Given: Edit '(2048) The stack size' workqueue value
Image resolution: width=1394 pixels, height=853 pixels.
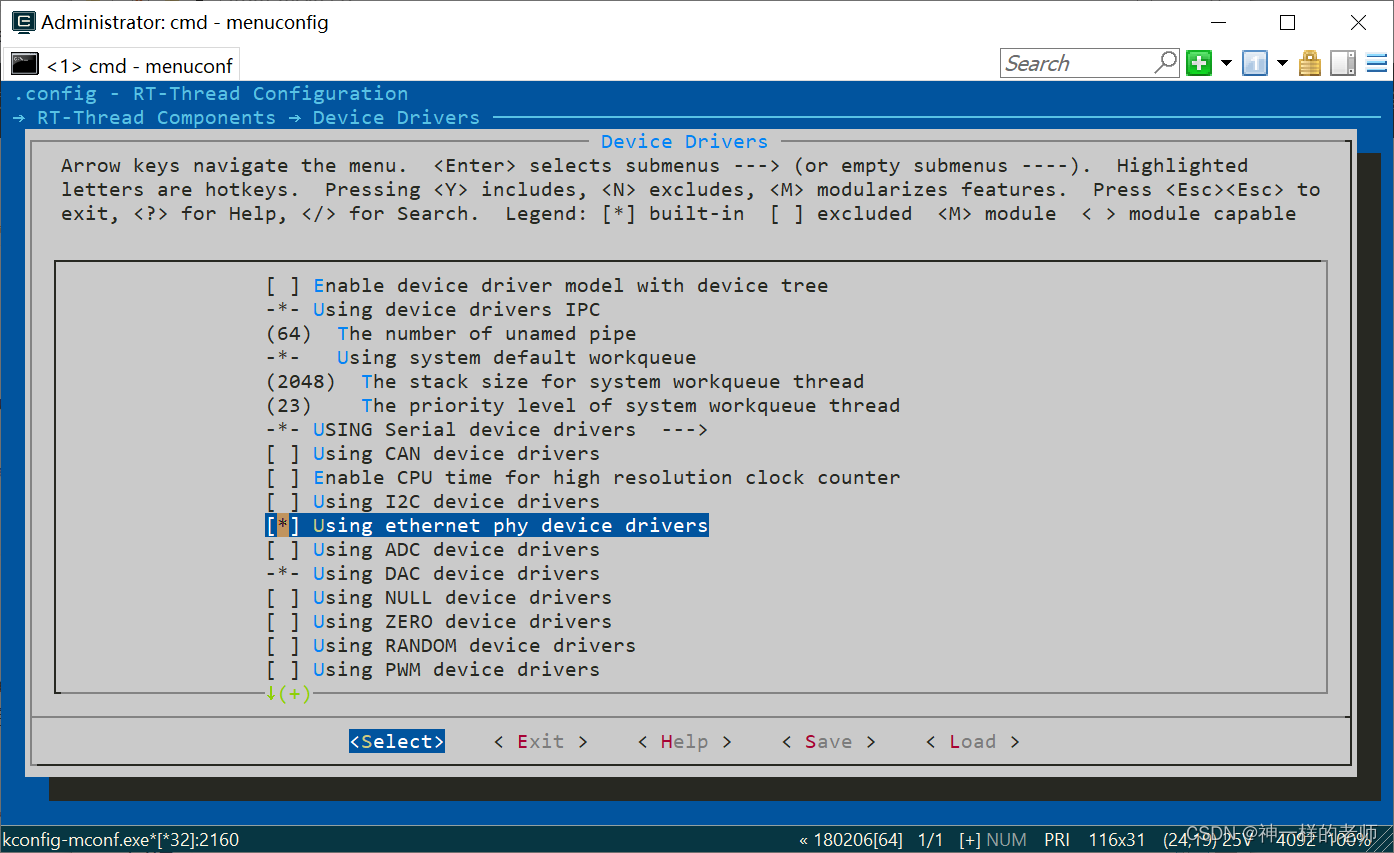Looking at the screenshot, I should (x=564, y=381).
